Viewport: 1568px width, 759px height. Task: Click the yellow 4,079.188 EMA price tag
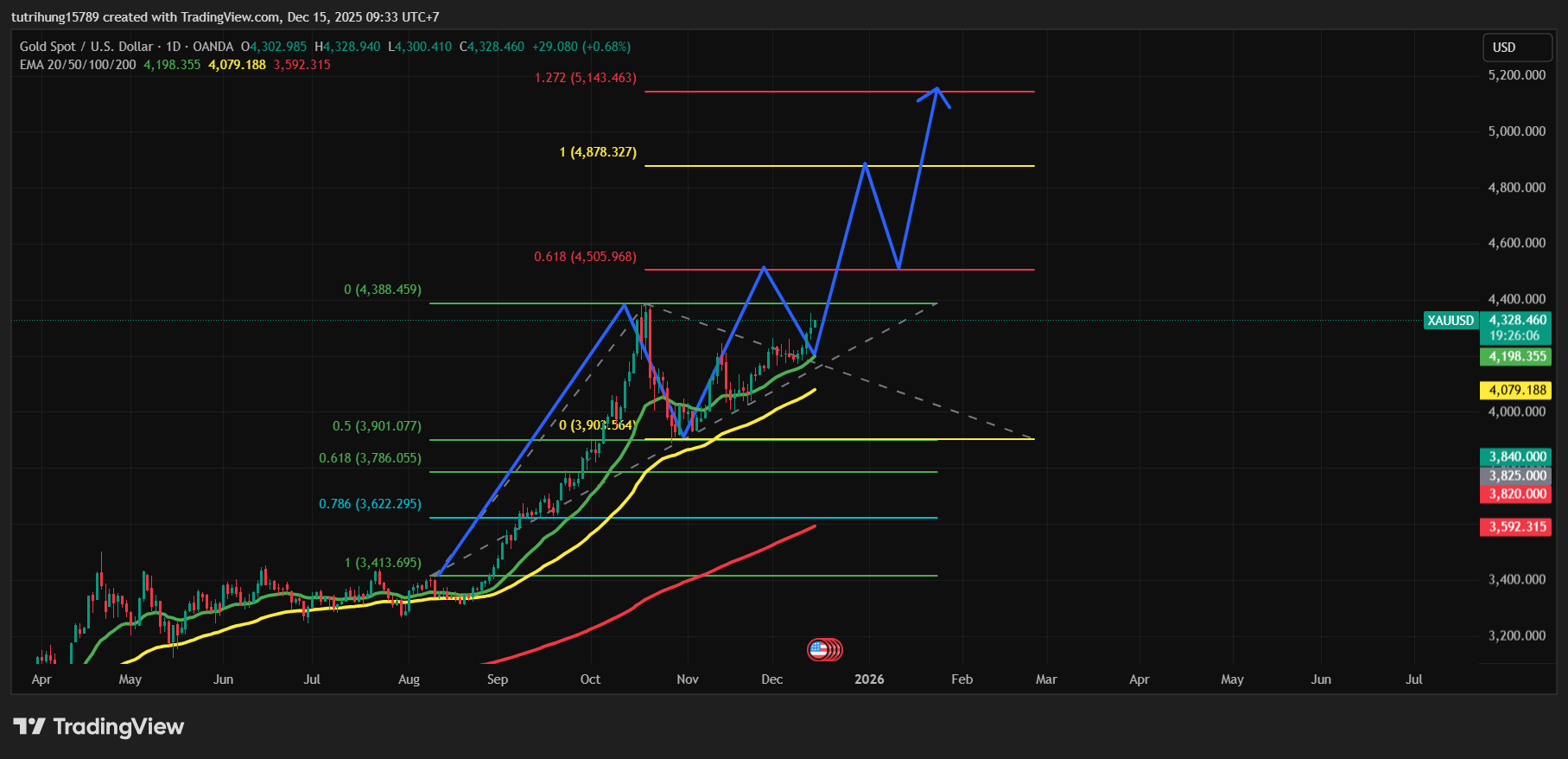pyautogui.click(x=1516, y=390)
